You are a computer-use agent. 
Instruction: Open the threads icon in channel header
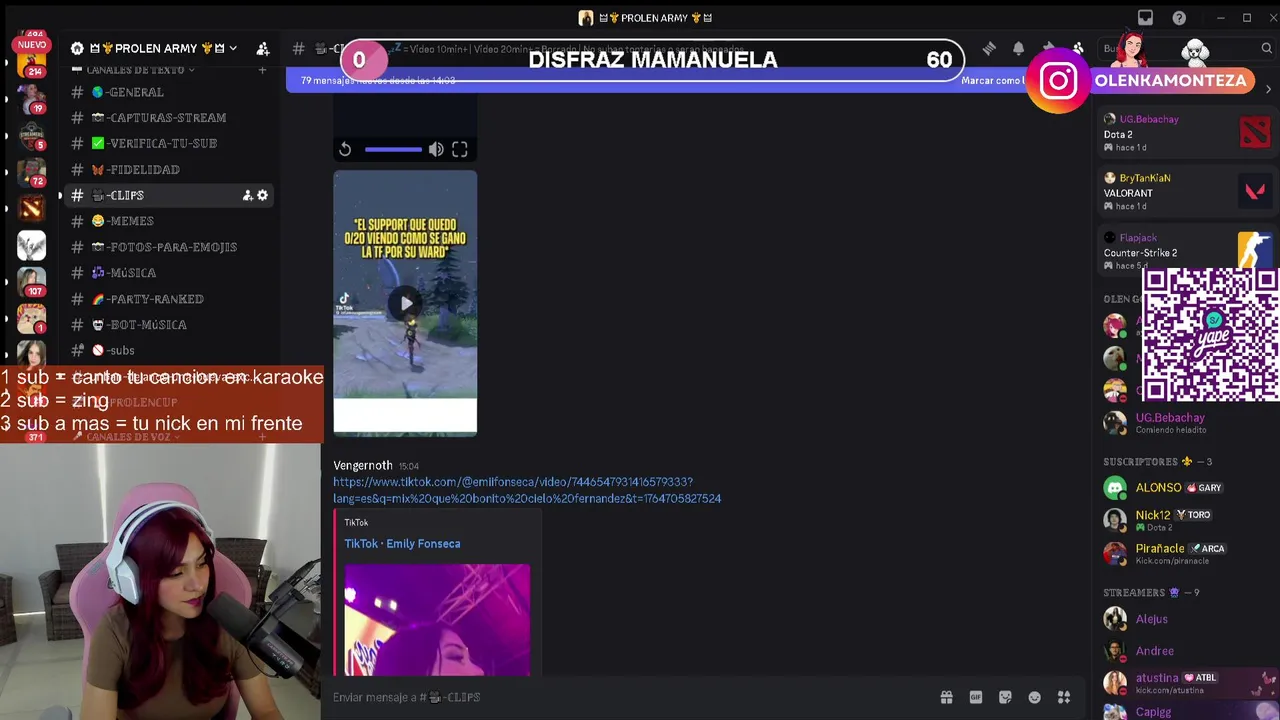click(989, 48)
